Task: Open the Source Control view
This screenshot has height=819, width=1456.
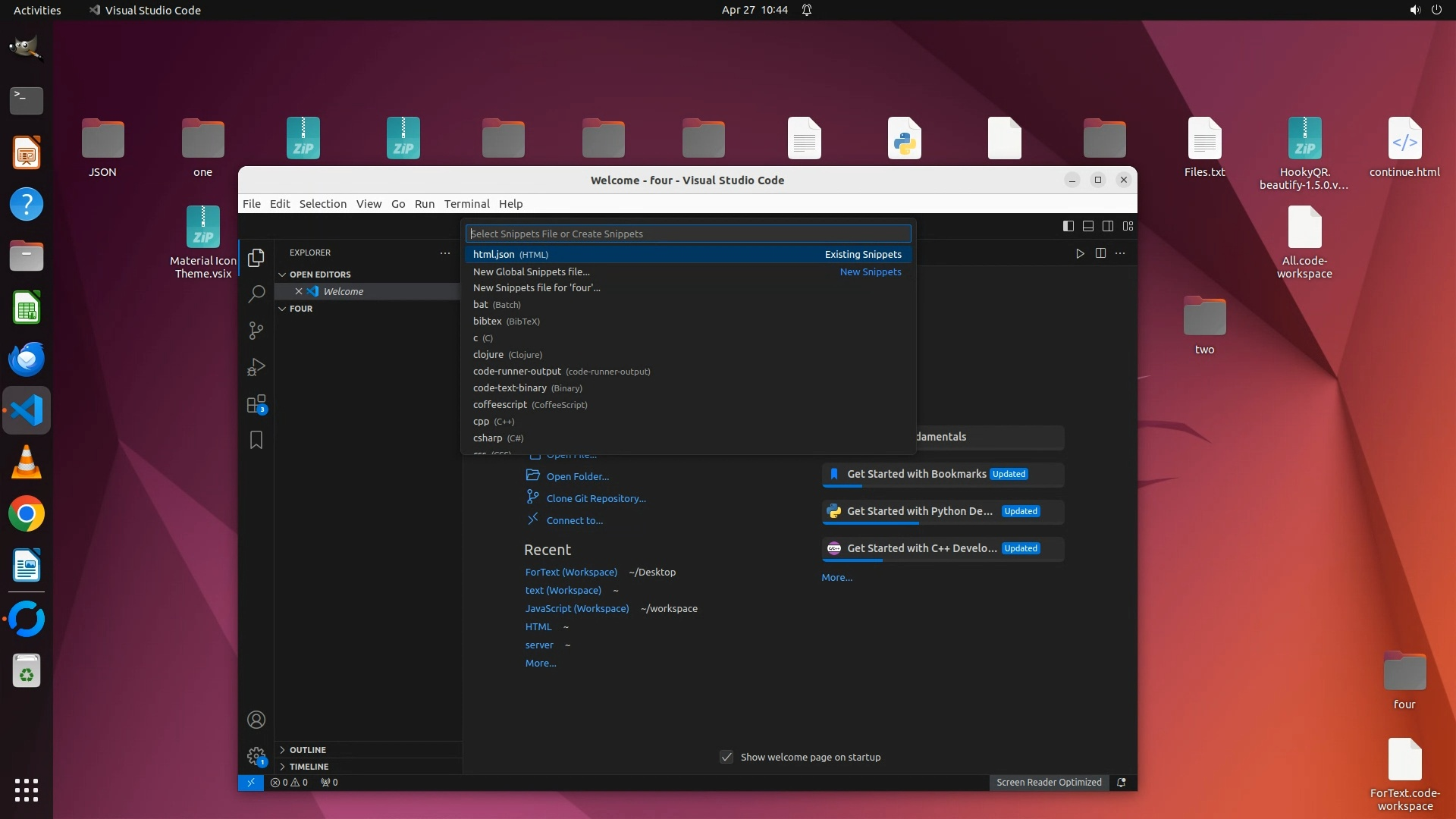Action: point(256,331)
